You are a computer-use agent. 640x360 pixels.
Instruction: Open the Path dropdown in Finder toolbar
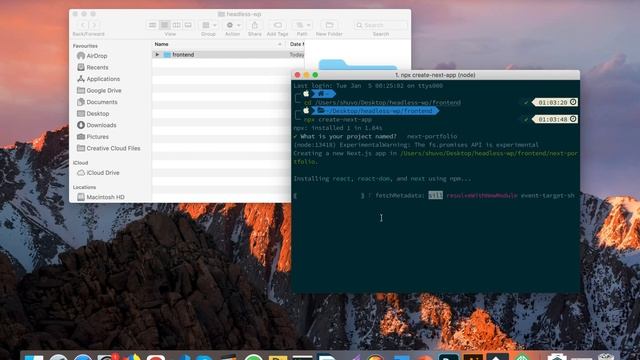[x=302, y=25]
